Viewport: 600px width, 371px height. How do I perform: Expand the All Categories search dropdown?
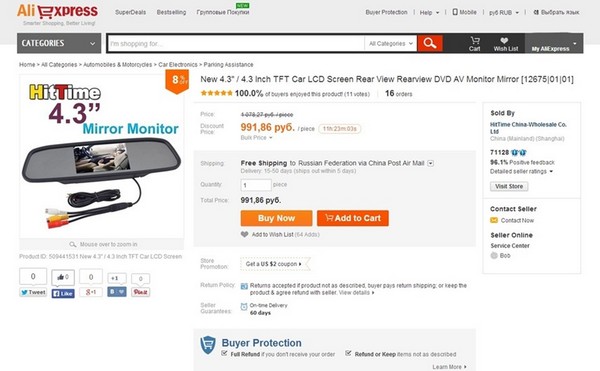(x=391, y=44)
